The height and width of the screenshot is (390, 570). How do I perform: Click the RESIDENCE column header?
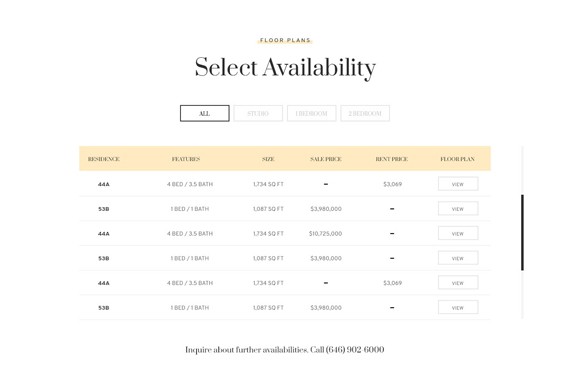(104, 159)
